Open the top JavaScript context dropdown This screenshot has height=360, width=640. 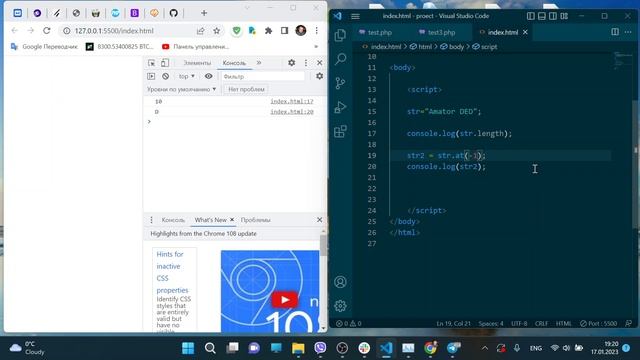click(x=187, y=76)
